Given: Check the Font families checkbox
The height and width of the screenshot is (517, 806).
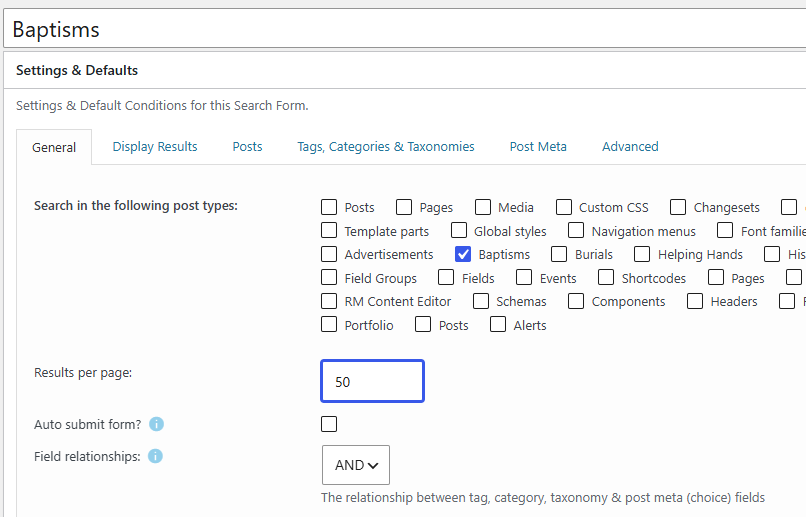Looking at the screenshot, I should pos(725,230).
